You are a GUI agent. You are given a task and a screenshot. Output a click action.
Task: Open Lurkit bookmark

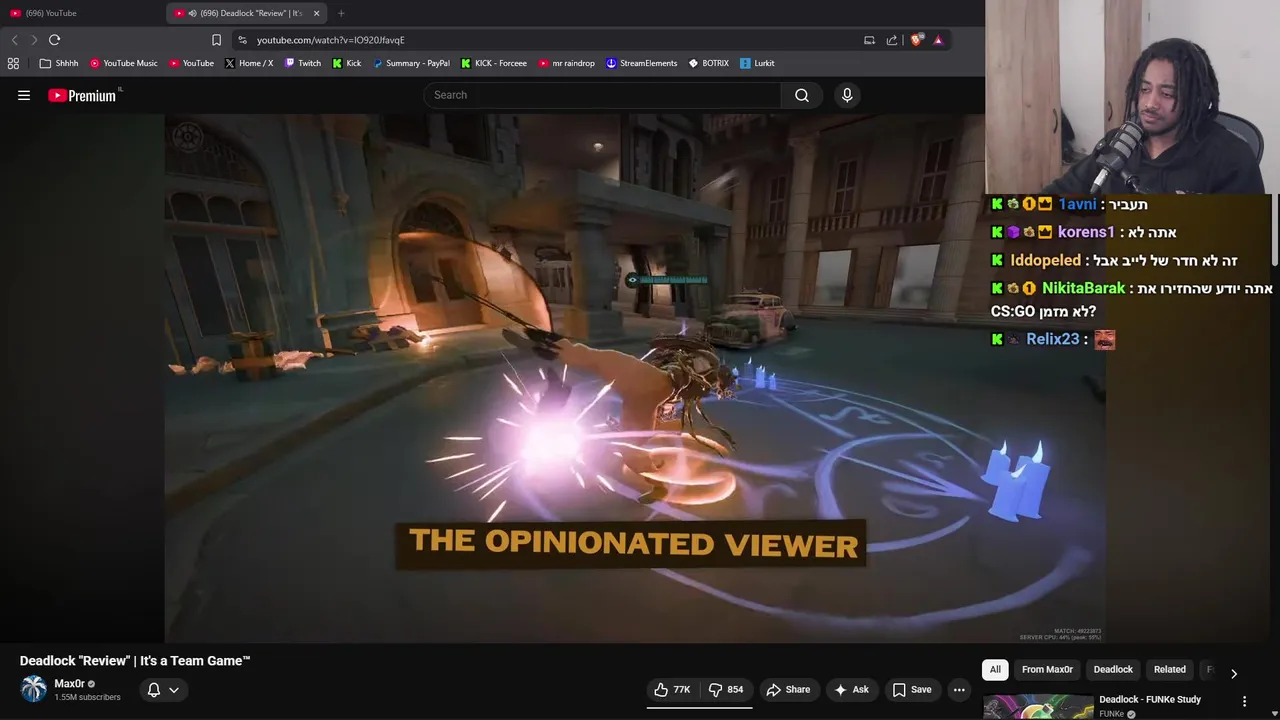(x=757, y=63)
